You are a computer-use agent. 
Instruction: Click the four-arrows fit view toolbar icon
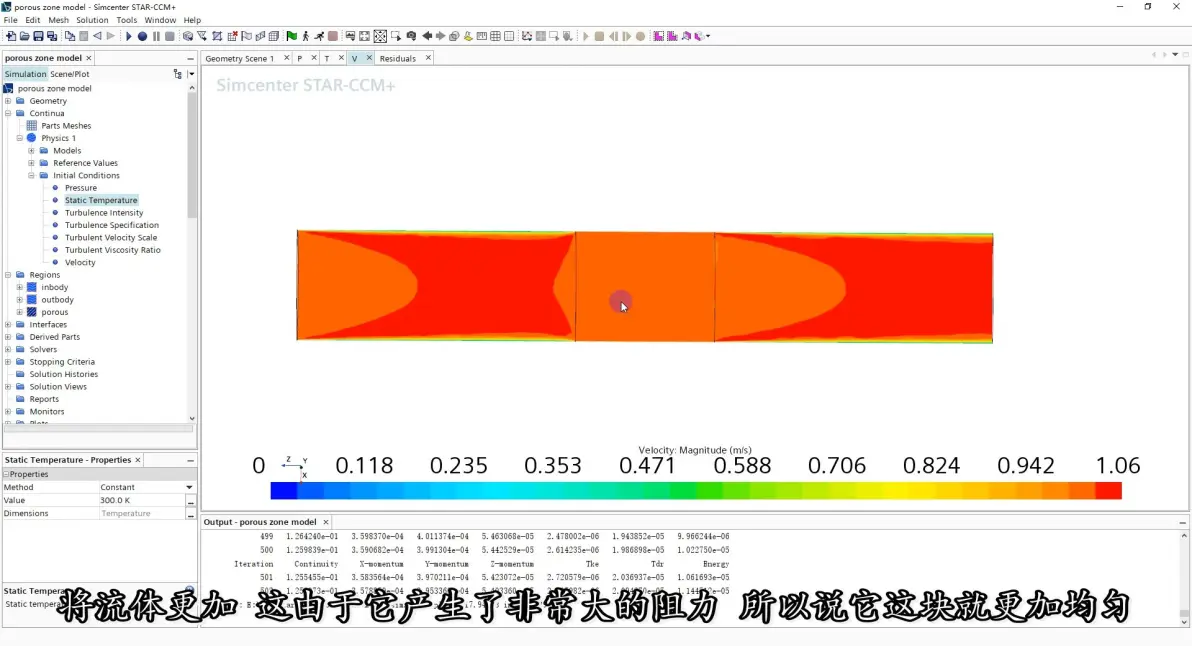[x=365, y=36]
